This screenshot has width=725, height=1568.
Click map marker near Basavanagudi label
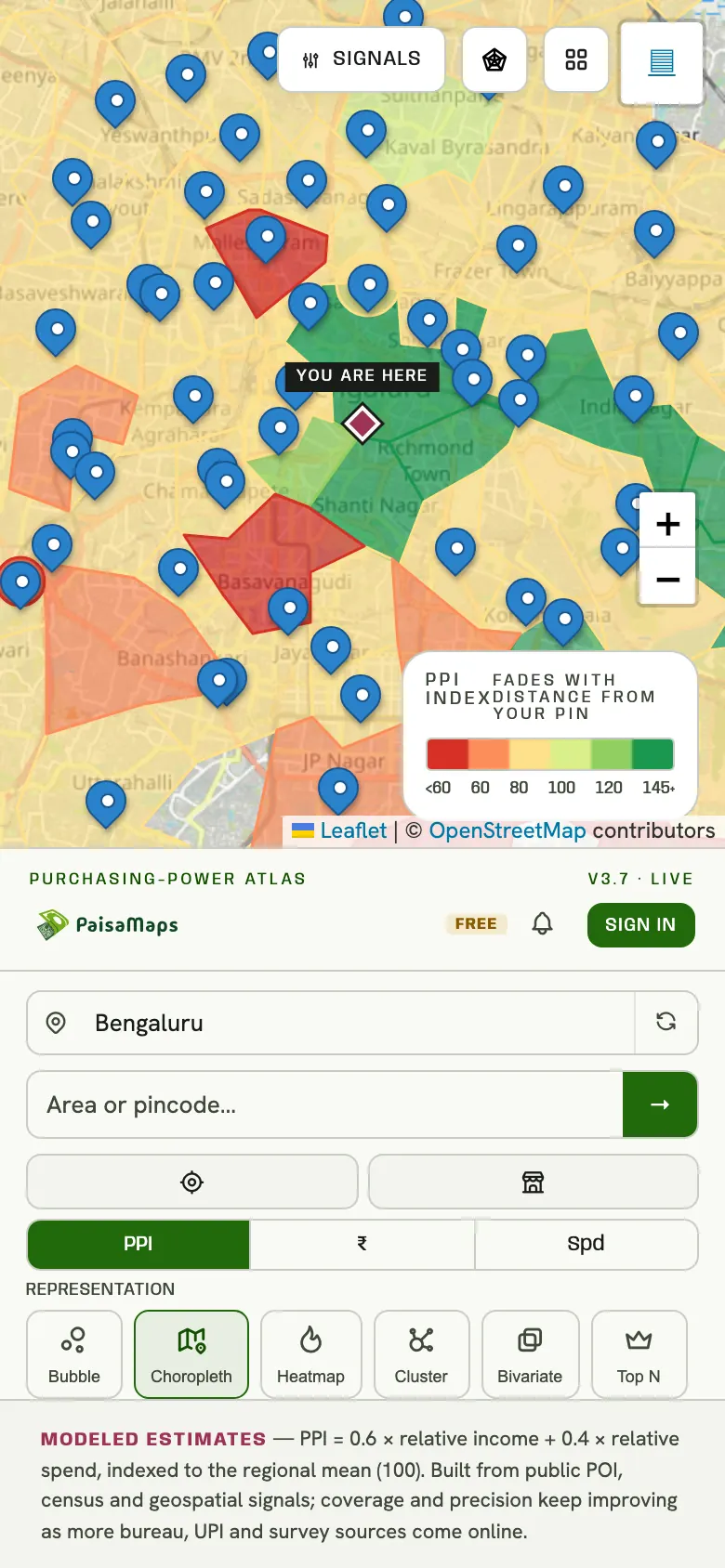click(x=289, y=611)
